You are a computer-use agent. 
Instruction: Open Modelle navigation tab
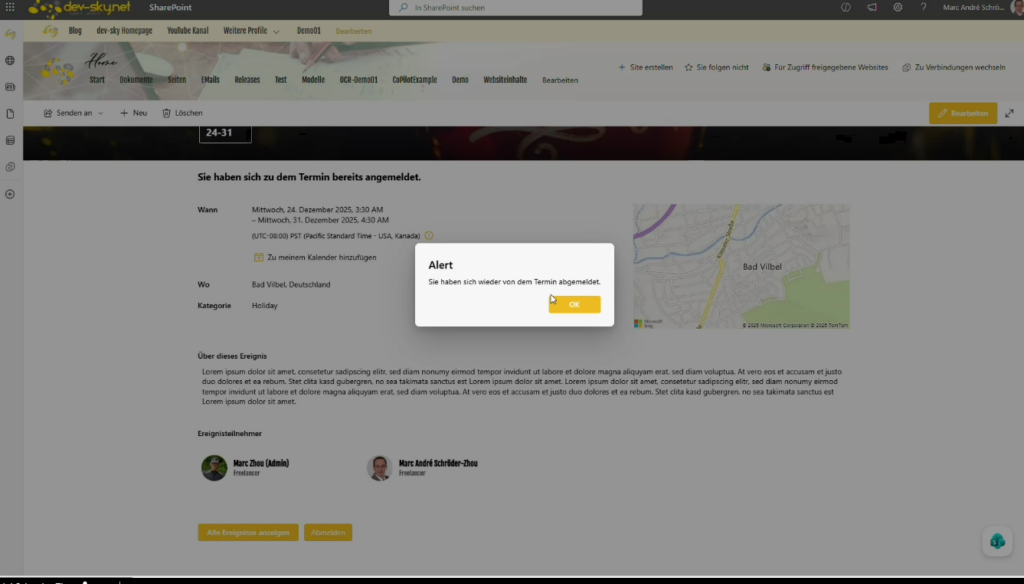point(313,80)
